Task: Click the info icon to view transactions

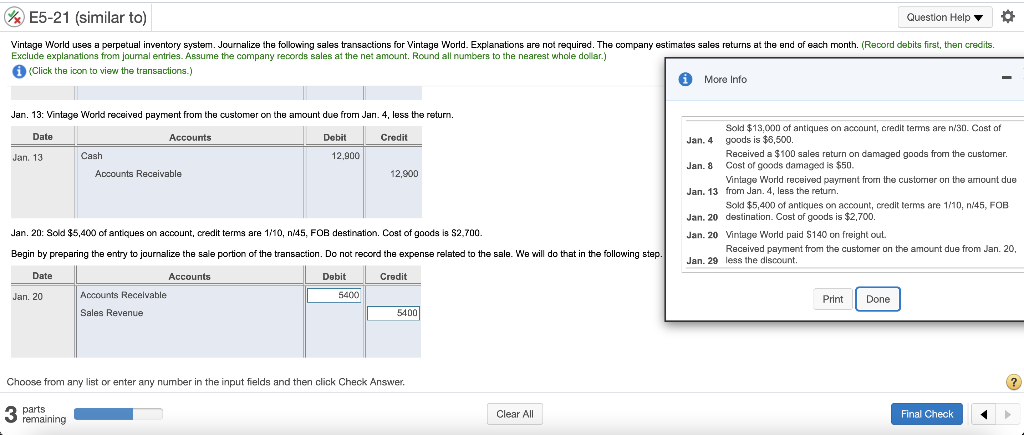Action: point(18,71)
